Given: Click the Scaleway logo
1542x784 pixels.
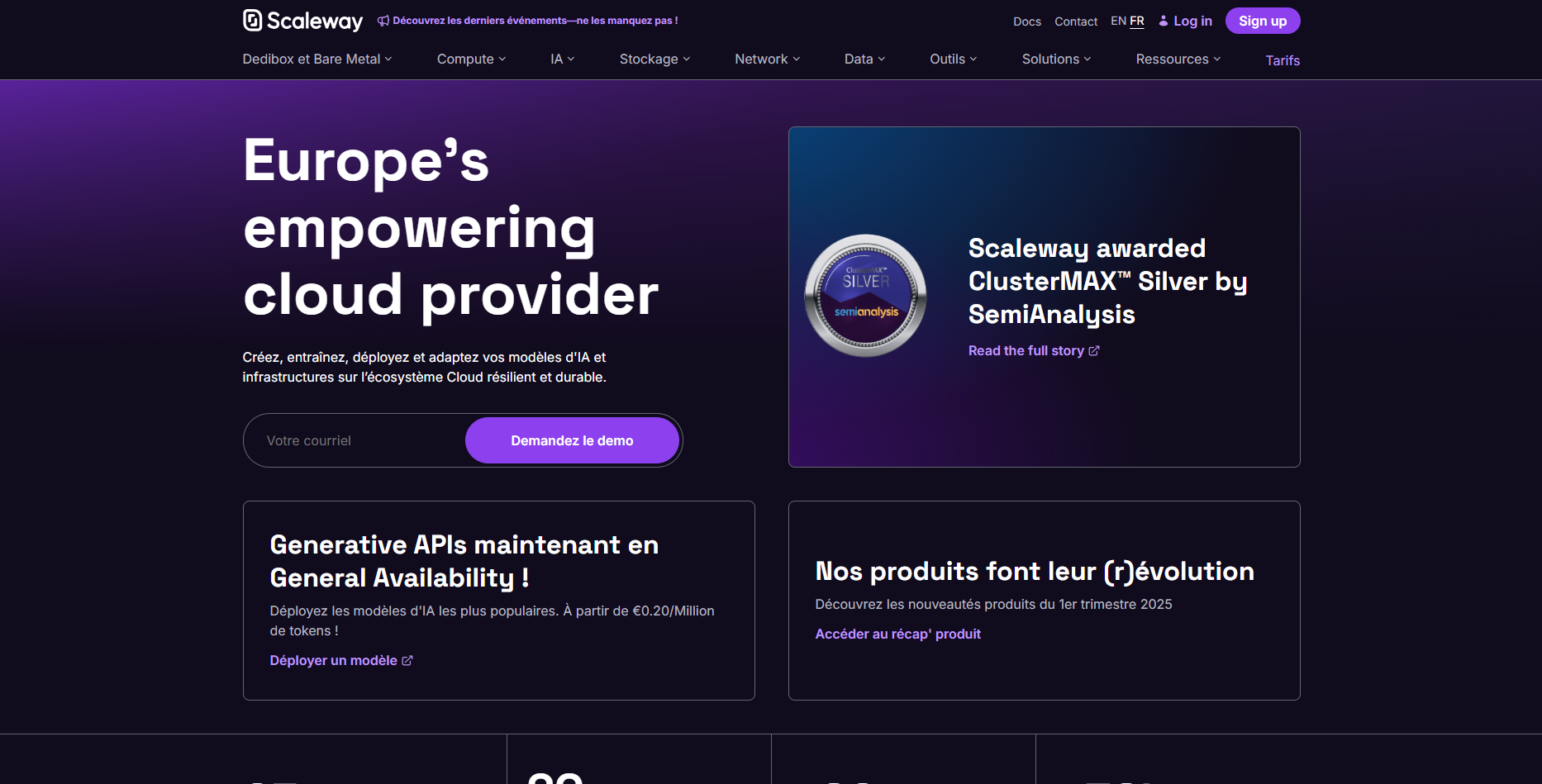Looking at the screenshot, I should (302, 21).
